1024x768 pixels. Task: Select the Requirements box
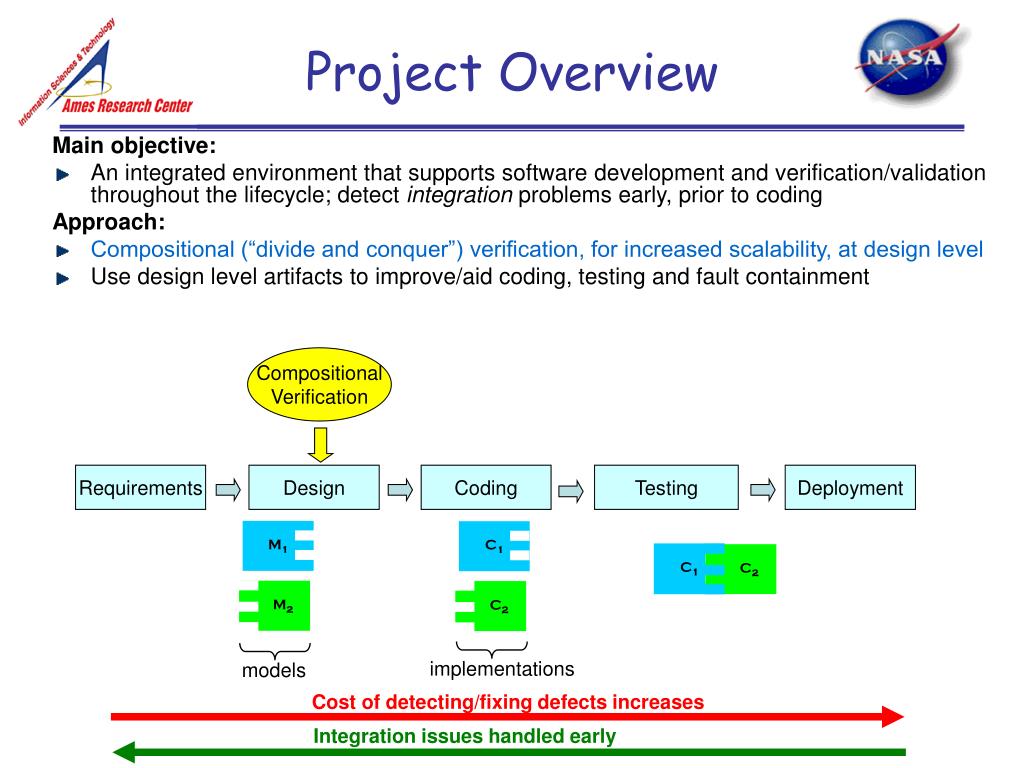pos(140,487)
